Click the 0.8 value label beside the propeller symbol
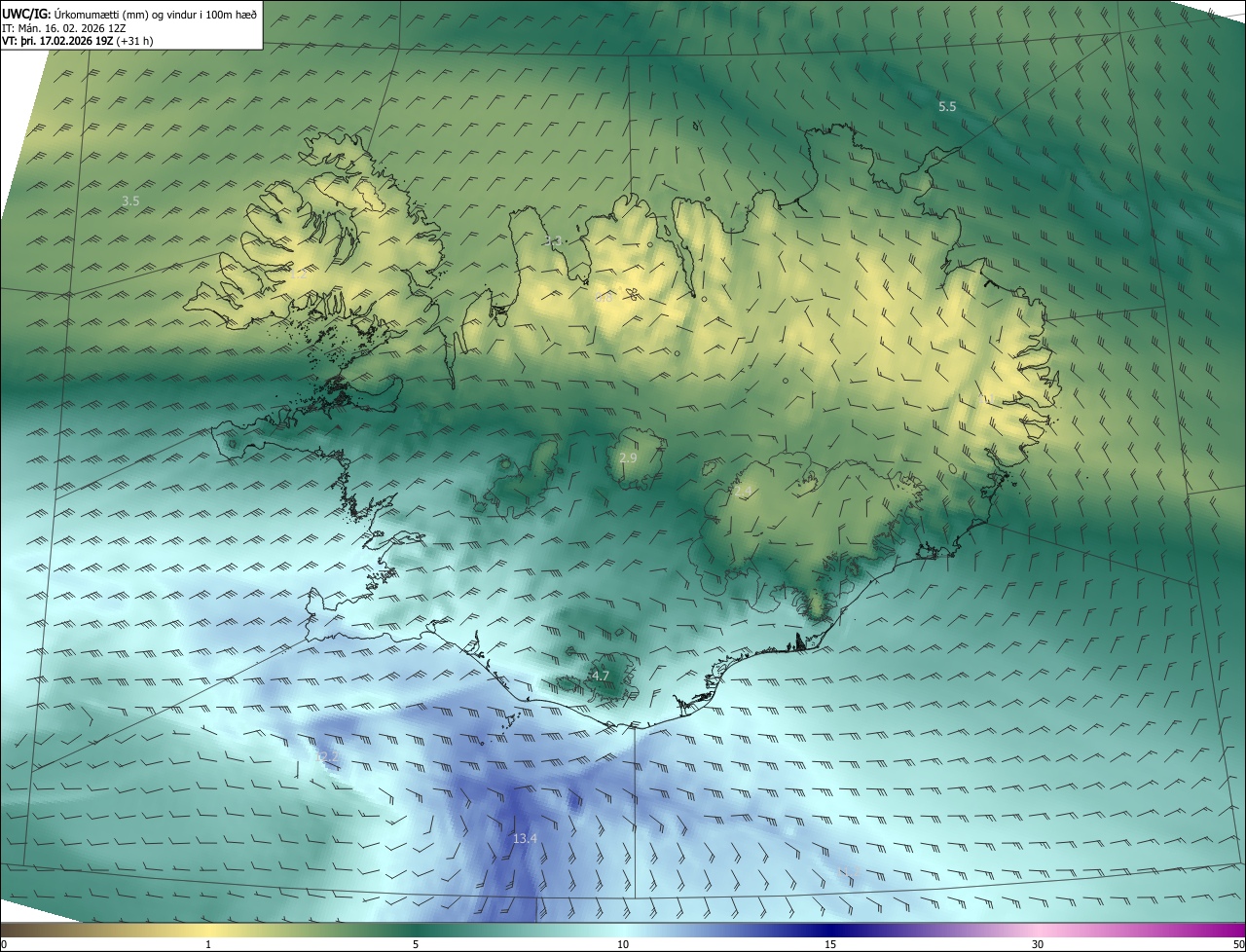This screenshot has width=1246, height=952. click(x=604, y=298)
